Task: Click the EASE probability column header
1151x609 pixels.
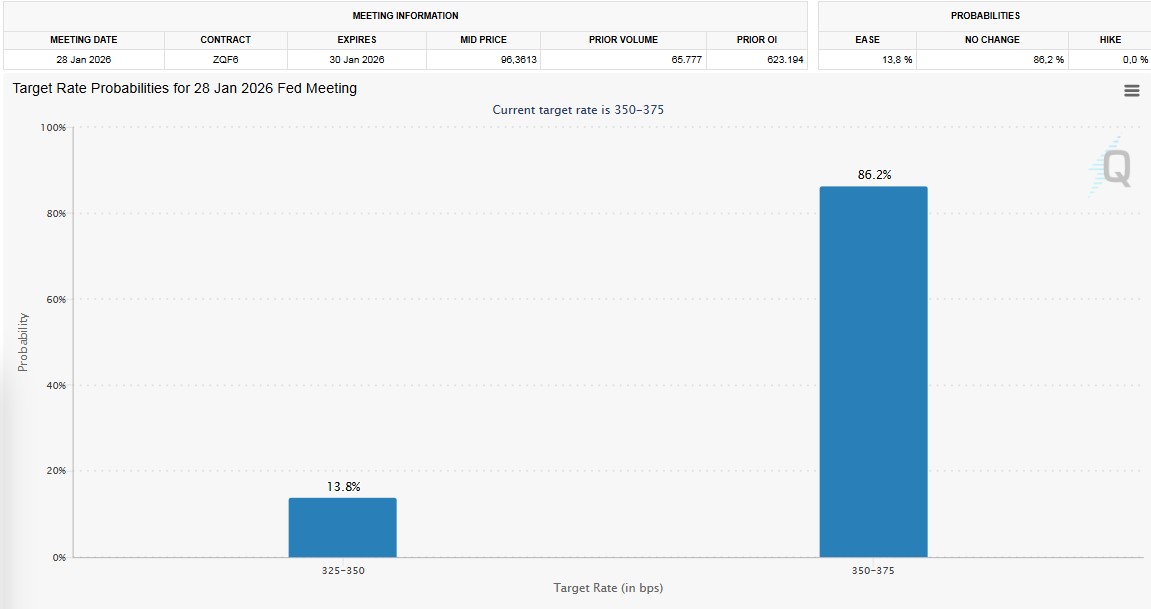Action: [x=867, y=40]
